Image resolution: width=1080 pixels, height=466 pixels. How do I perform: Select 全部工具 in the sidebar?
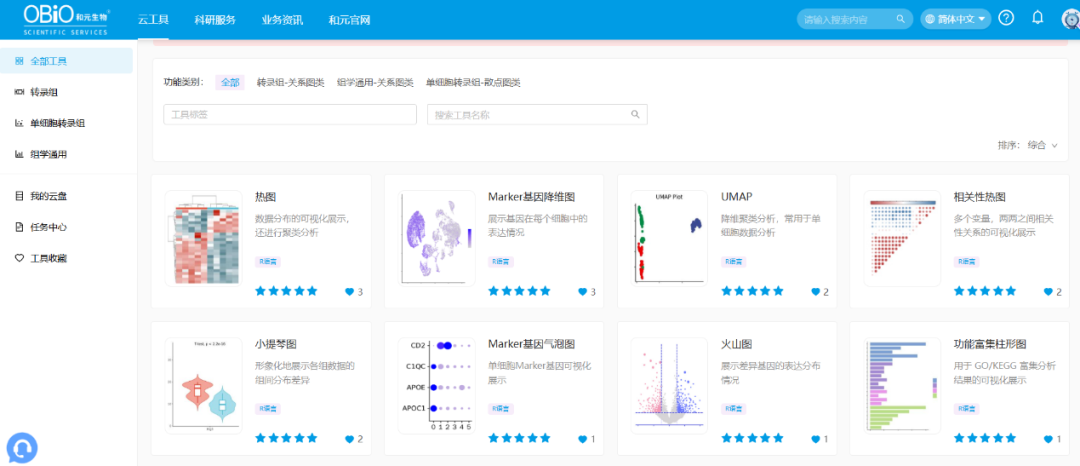pos(66,61)
